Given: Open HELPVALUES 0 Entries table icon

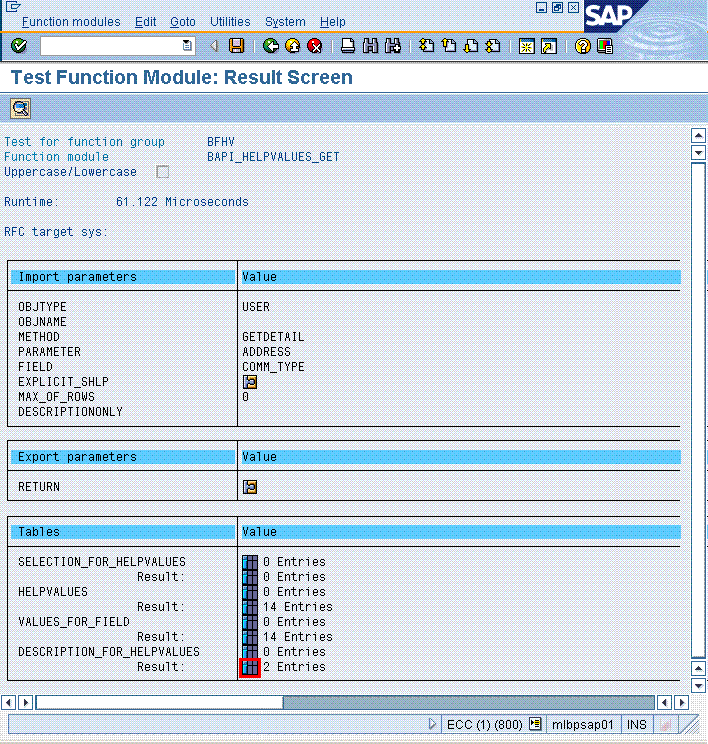Looking at the screenshot, I should tap(250, 592).
